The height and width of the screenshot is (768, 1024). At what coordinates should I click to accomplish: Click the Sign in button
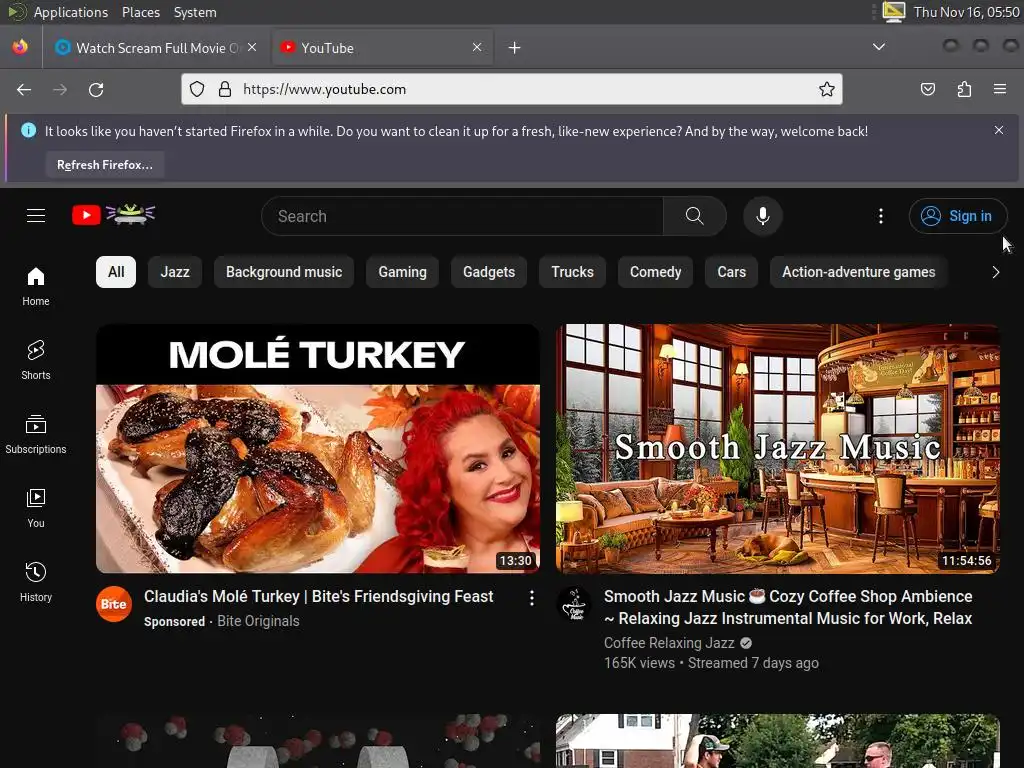pyautogui.click(x=958, y=216)
